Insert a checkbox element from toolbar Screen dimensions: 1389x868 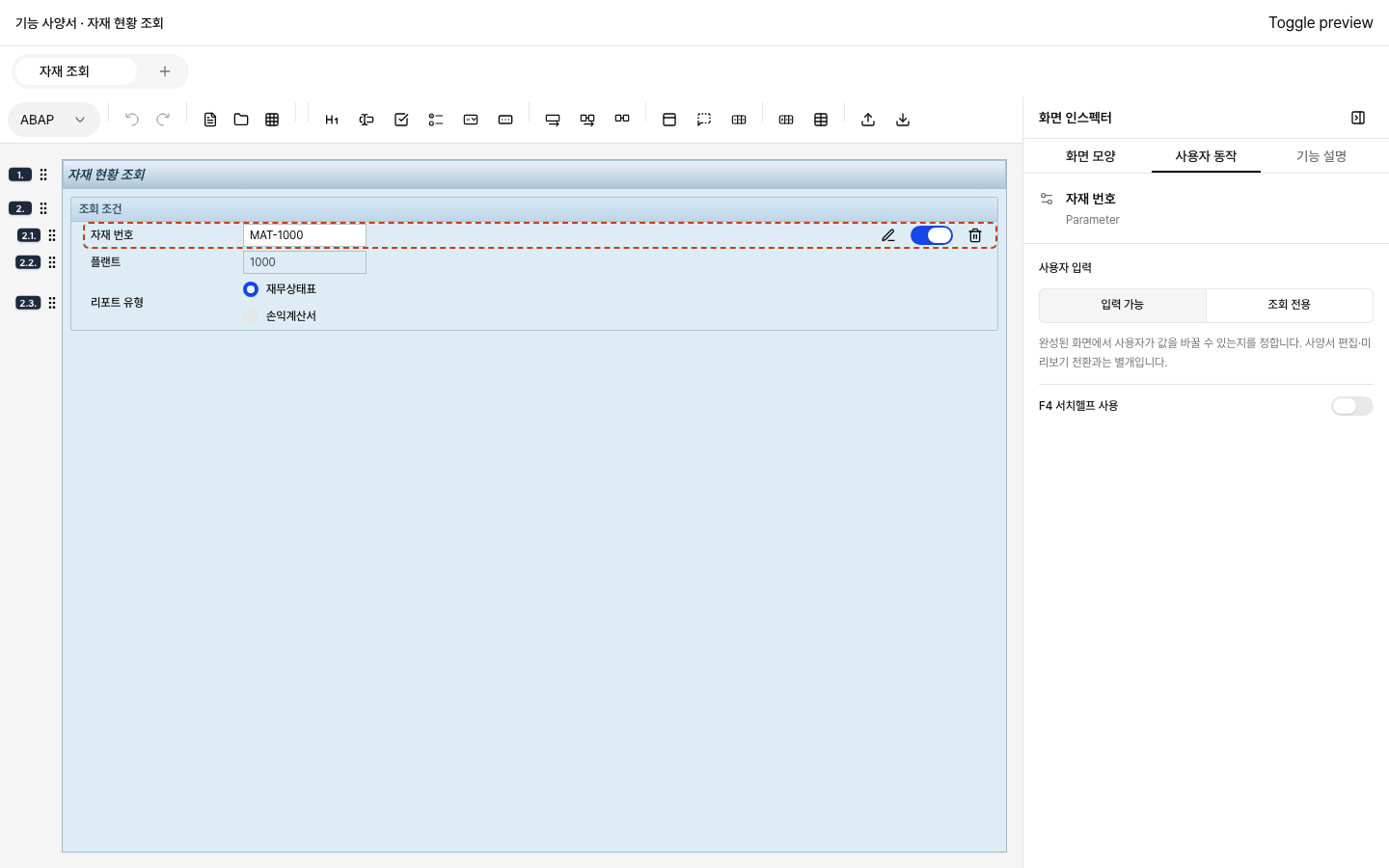click(401, 120)
